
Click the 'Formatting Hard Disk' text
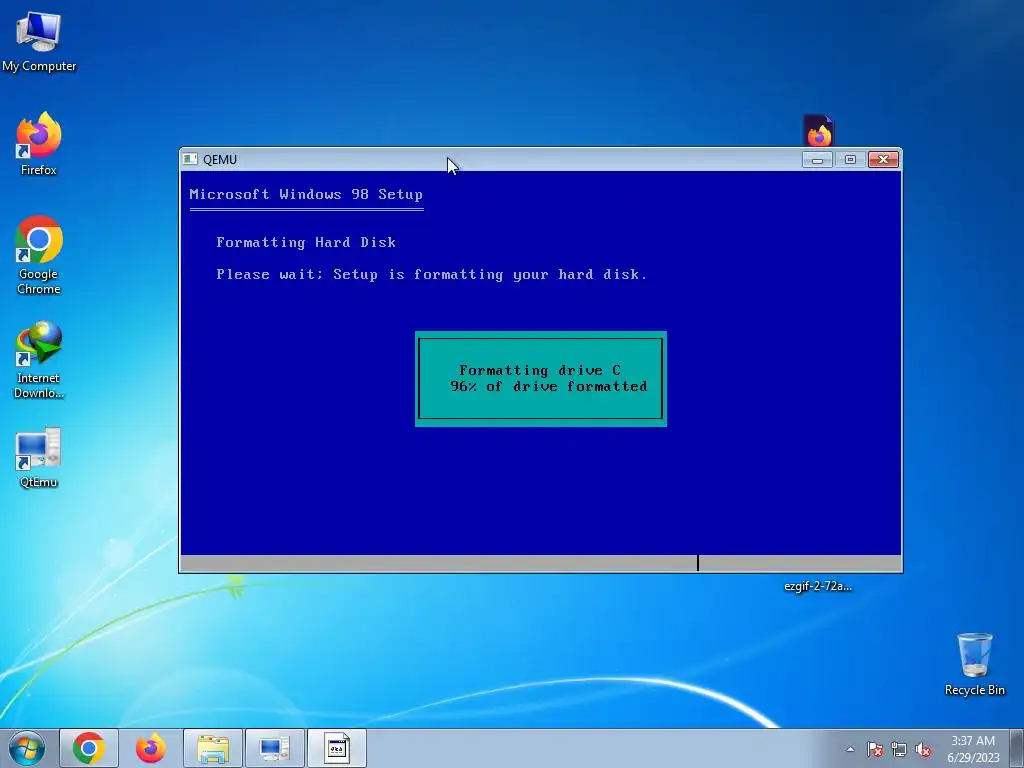pos(306,242)
